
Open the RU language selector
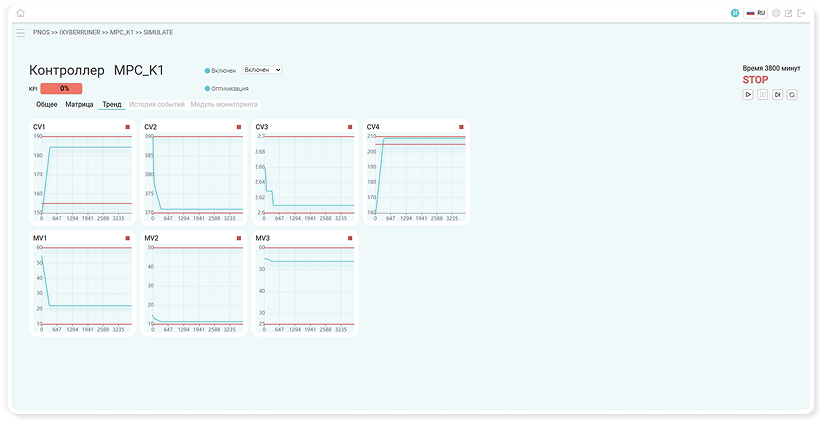tap(755, 14)
